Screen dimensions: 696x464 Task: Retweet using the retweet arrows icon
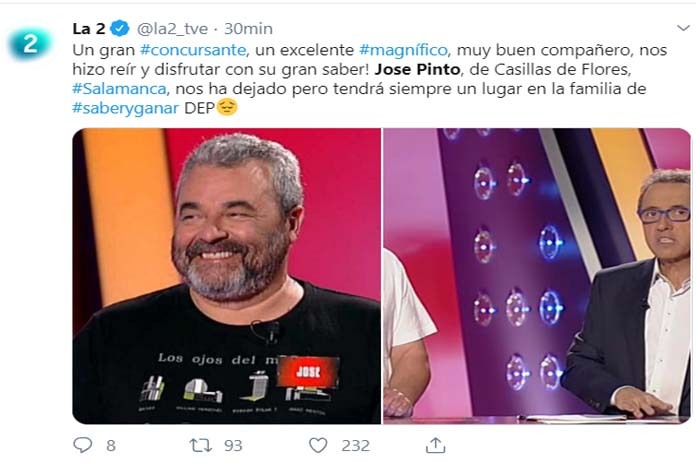[x=200, y=445]
